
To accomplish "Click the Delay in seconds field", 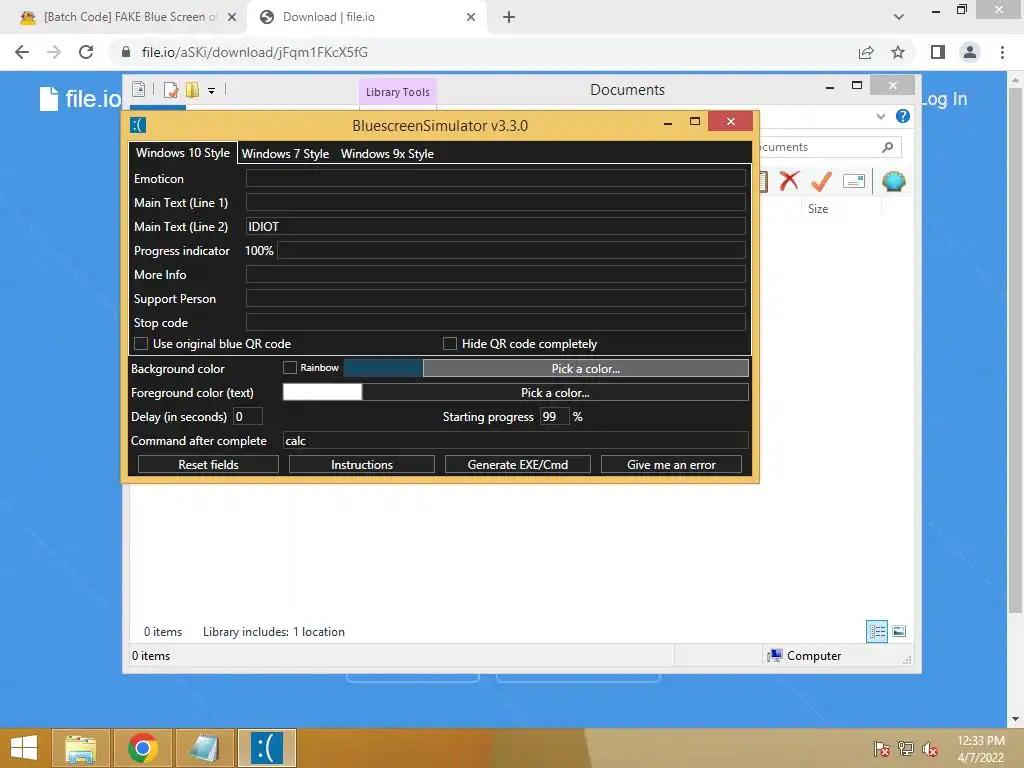I will pos(248,417).
